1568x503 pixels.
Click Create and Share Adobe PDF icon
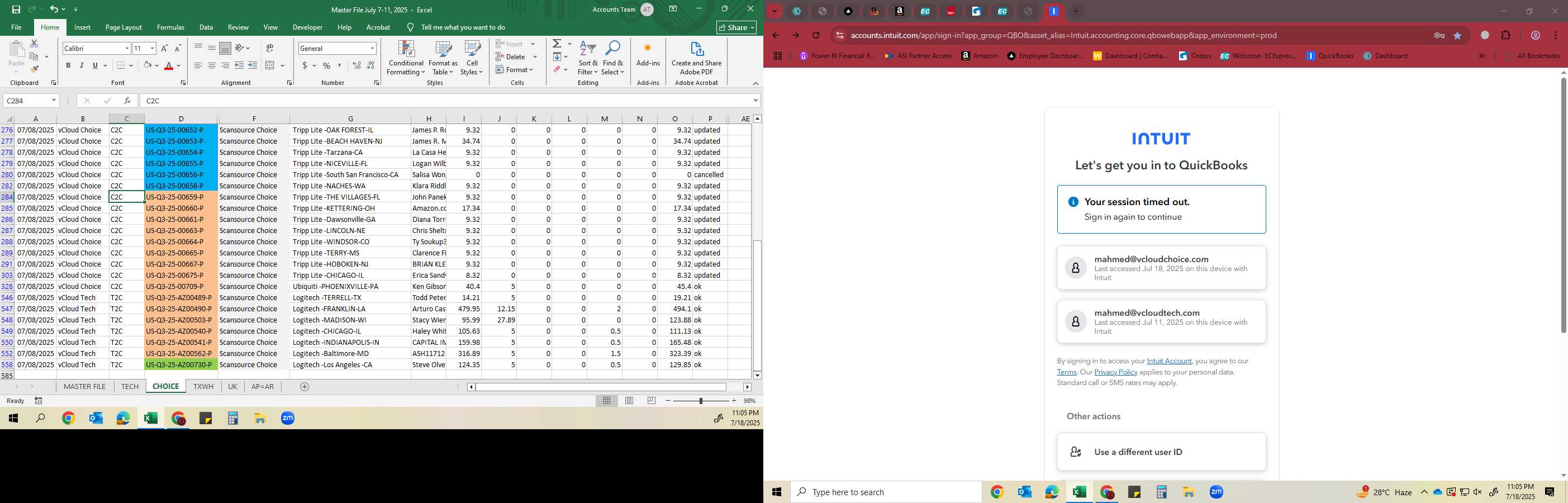pos(696,58)
